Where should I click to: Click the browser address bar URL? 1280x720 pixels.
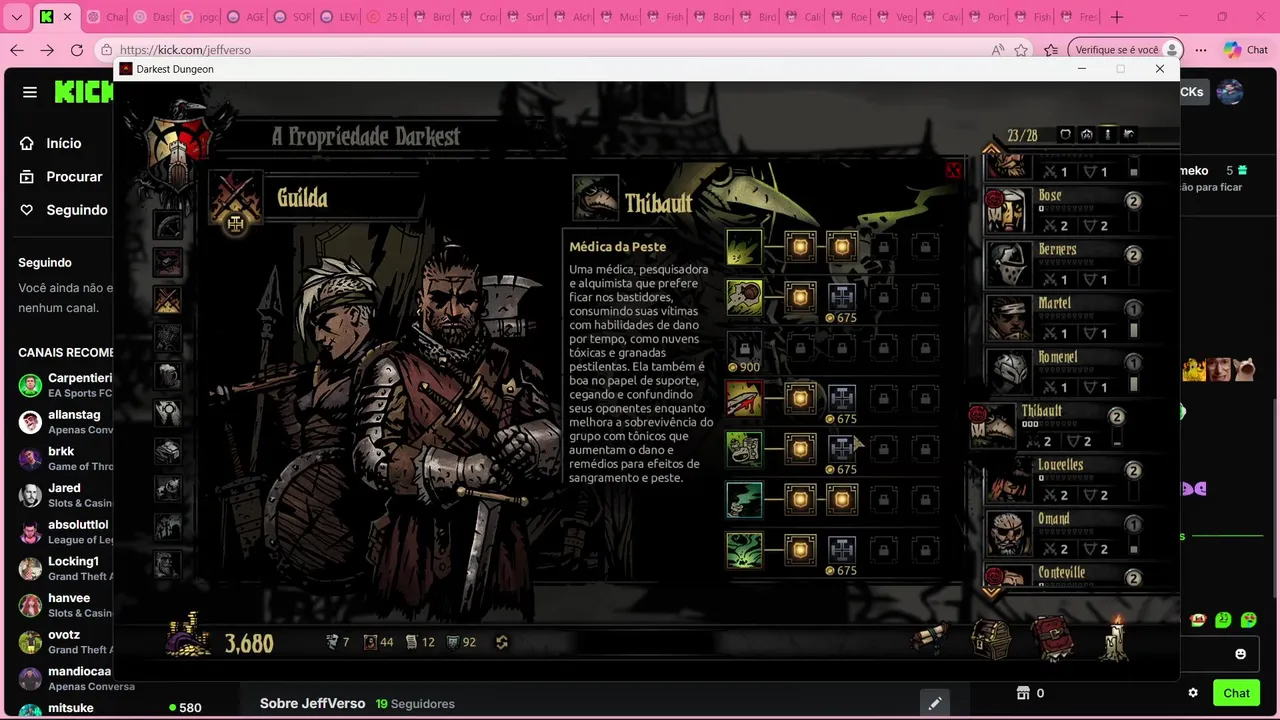[185, 50]
